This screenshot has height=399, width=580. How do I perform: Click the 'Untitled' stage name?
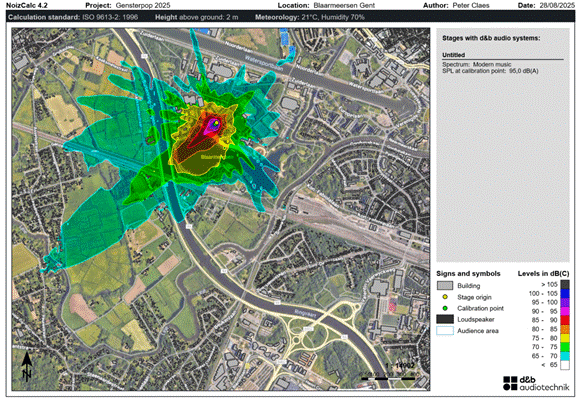tap(453, 55)
